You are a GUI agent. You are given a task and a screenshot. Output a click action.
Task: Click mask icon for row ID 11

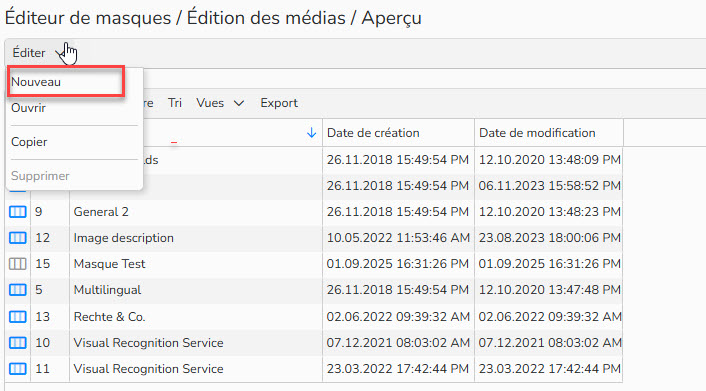[x=18, y=369]
